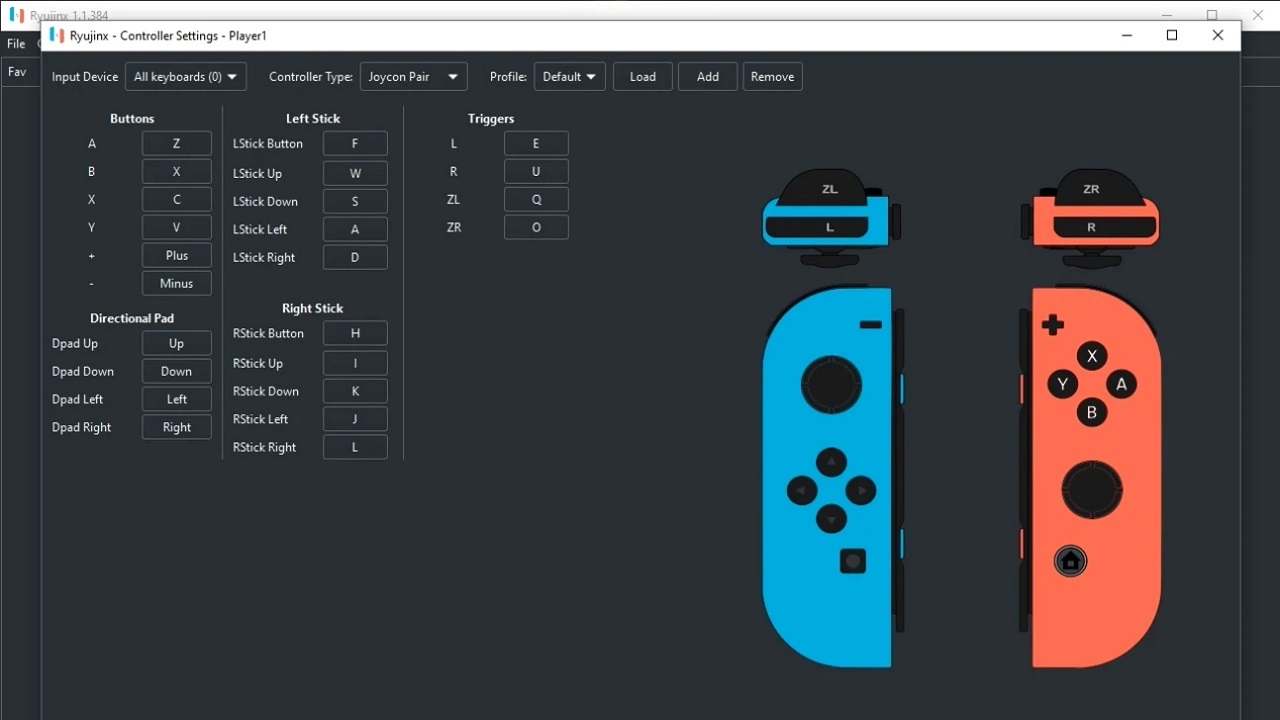
Task: Rebind RStick Button mapped to H
Action: [355, 334]
